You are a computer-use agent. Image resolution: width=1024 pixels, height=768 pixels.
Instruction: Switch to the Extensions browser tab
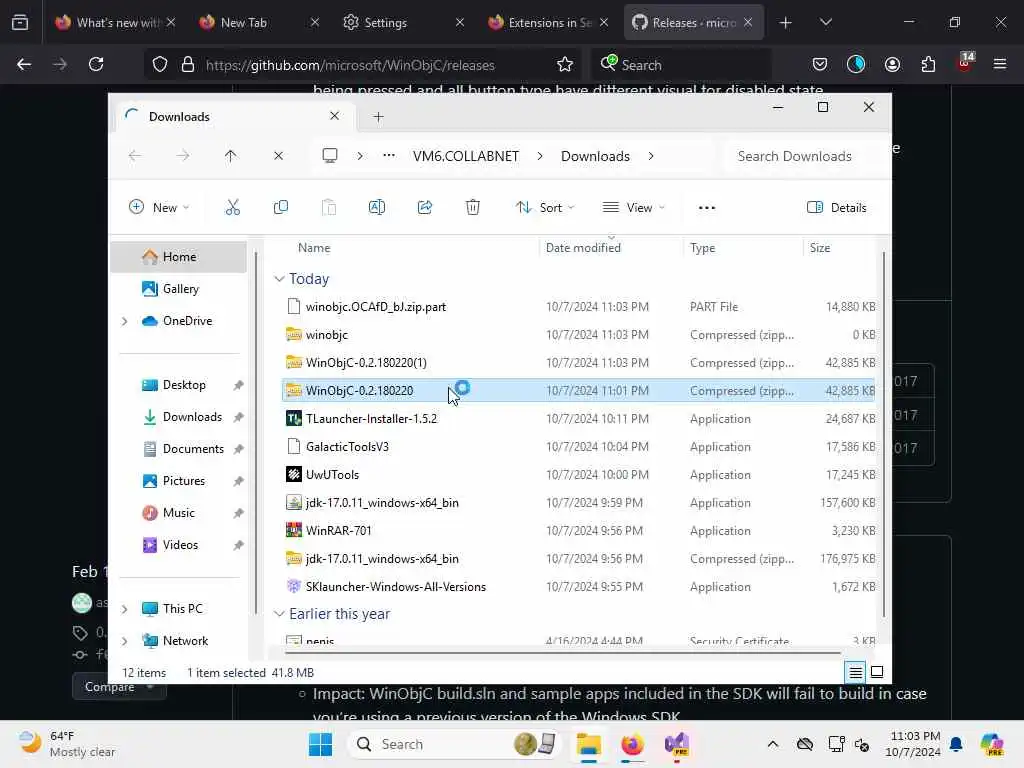548,22
